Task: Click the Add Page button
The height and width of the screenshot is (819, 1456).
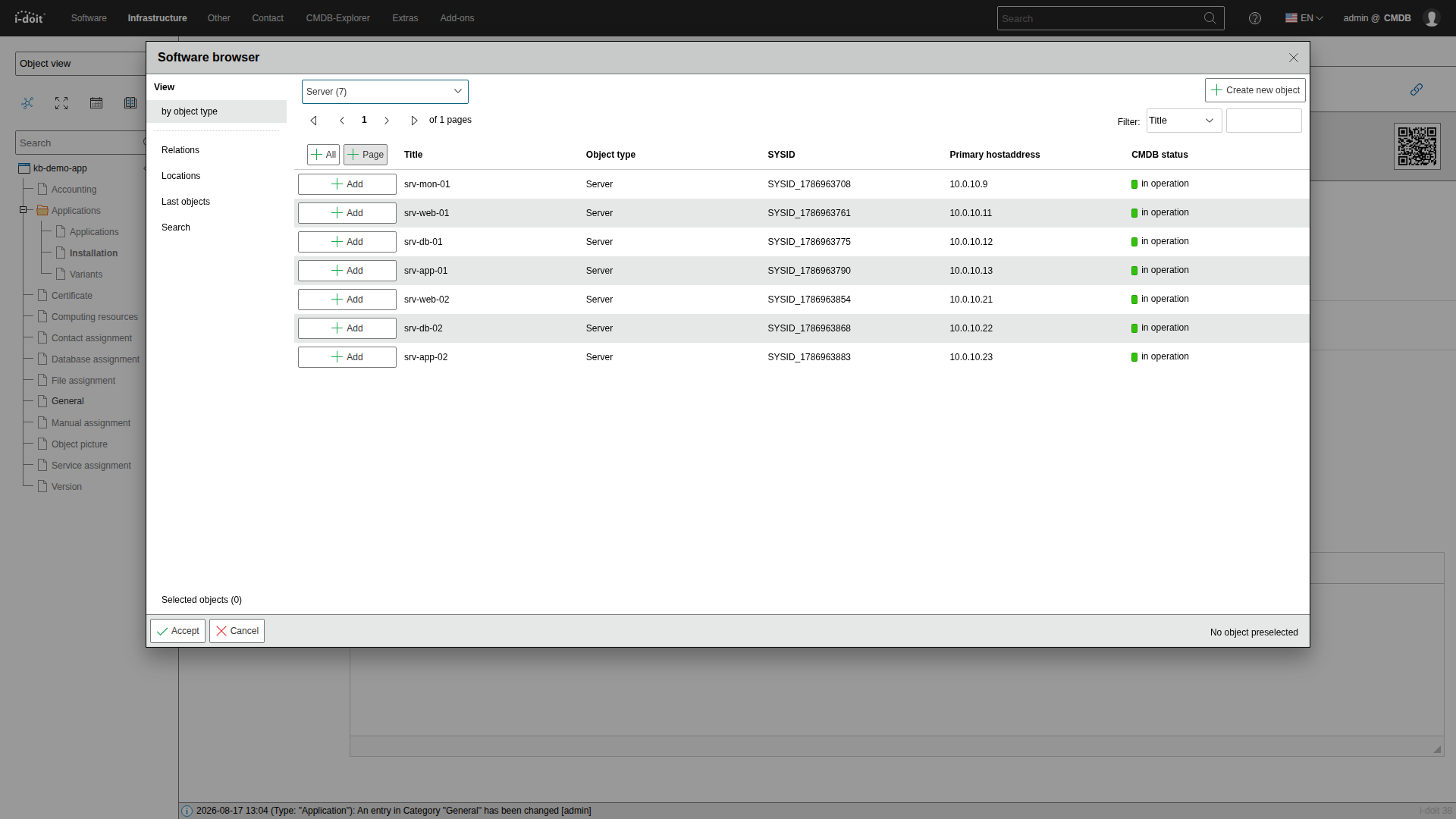Action: tap(366, 155)
